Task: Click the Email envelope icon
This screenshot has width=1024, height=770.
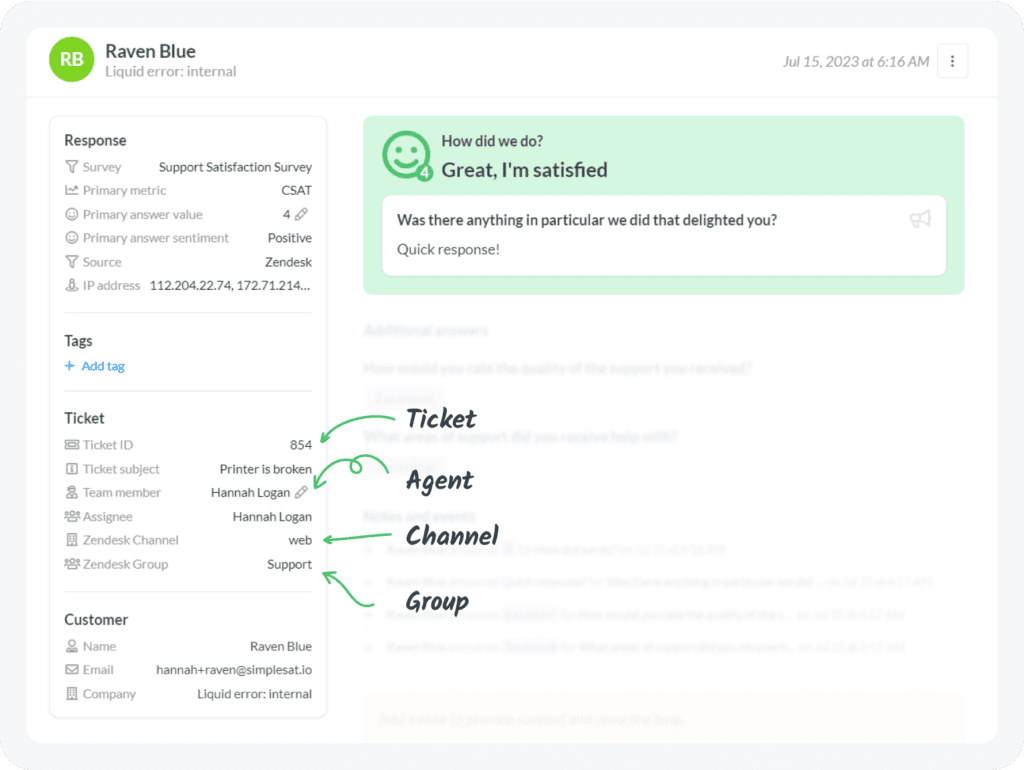Action: 72,669
